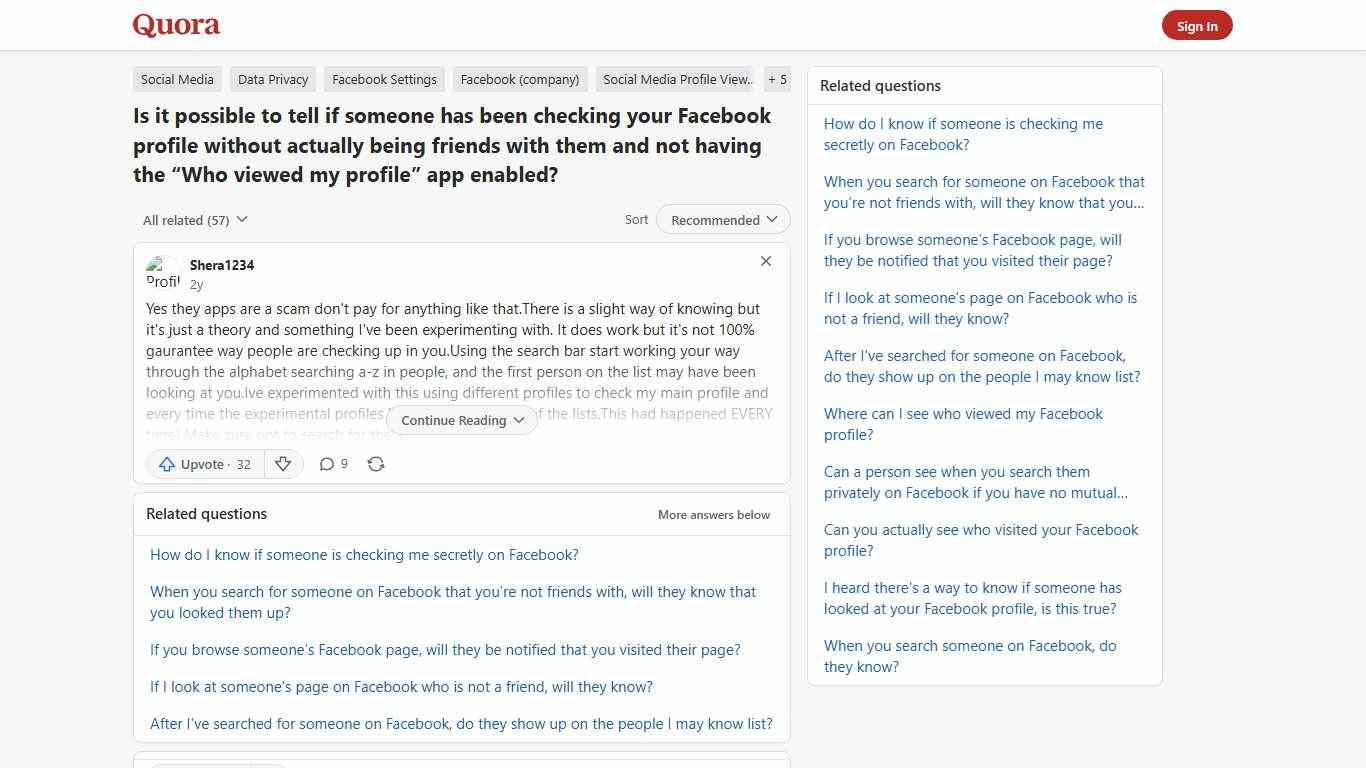Viewport: 1366px width, 768px height.
Task: Open 'Can you actually see who visited your Facebook profile?'
Action: [x=980, y=540]
